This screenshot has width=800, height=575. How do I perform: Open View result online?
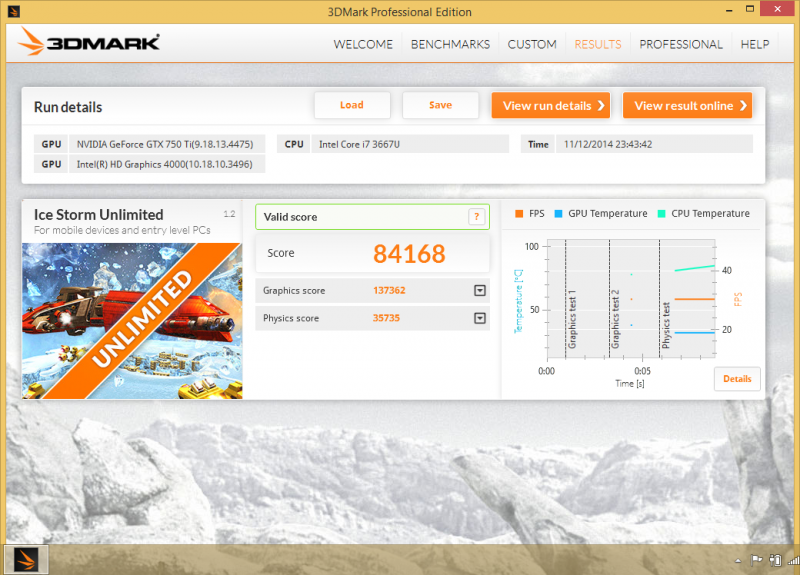[x=687, y=106]
